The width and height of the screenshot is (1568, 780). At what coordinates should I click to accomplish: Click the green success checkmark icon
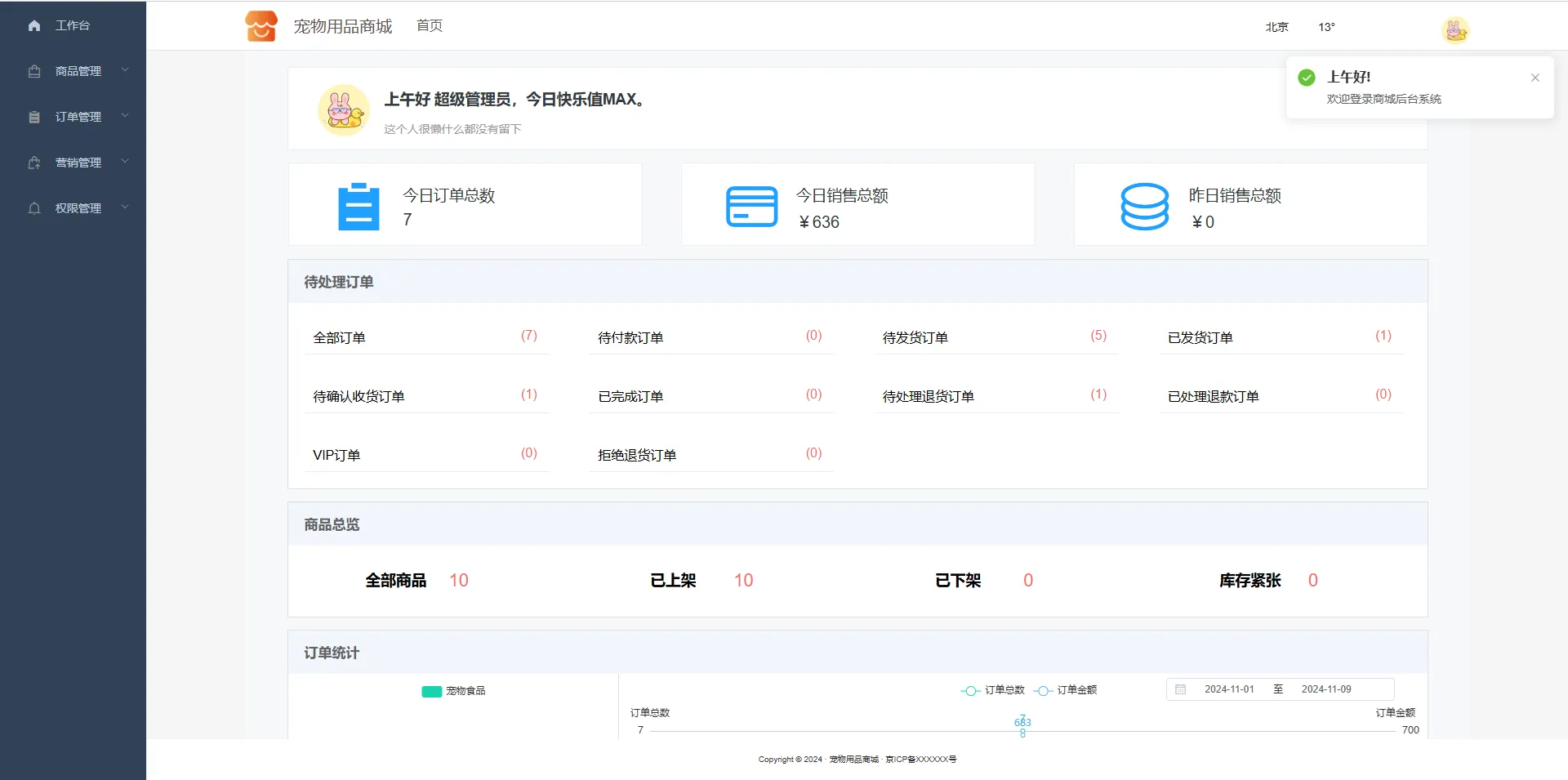click(1307, 78)
